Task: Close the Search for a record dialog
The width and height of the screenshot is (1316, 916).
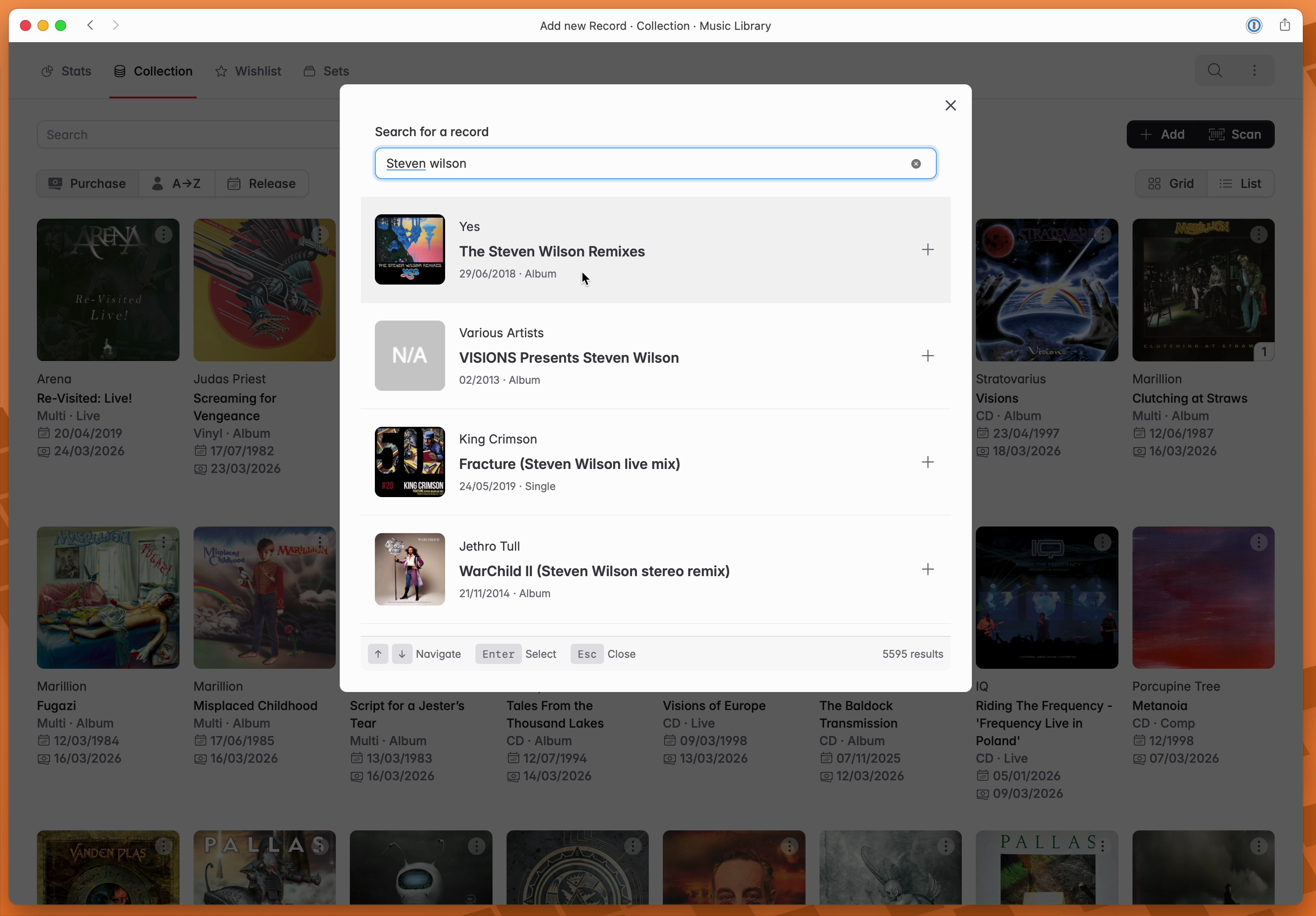Action: click(x=950, y=105)
